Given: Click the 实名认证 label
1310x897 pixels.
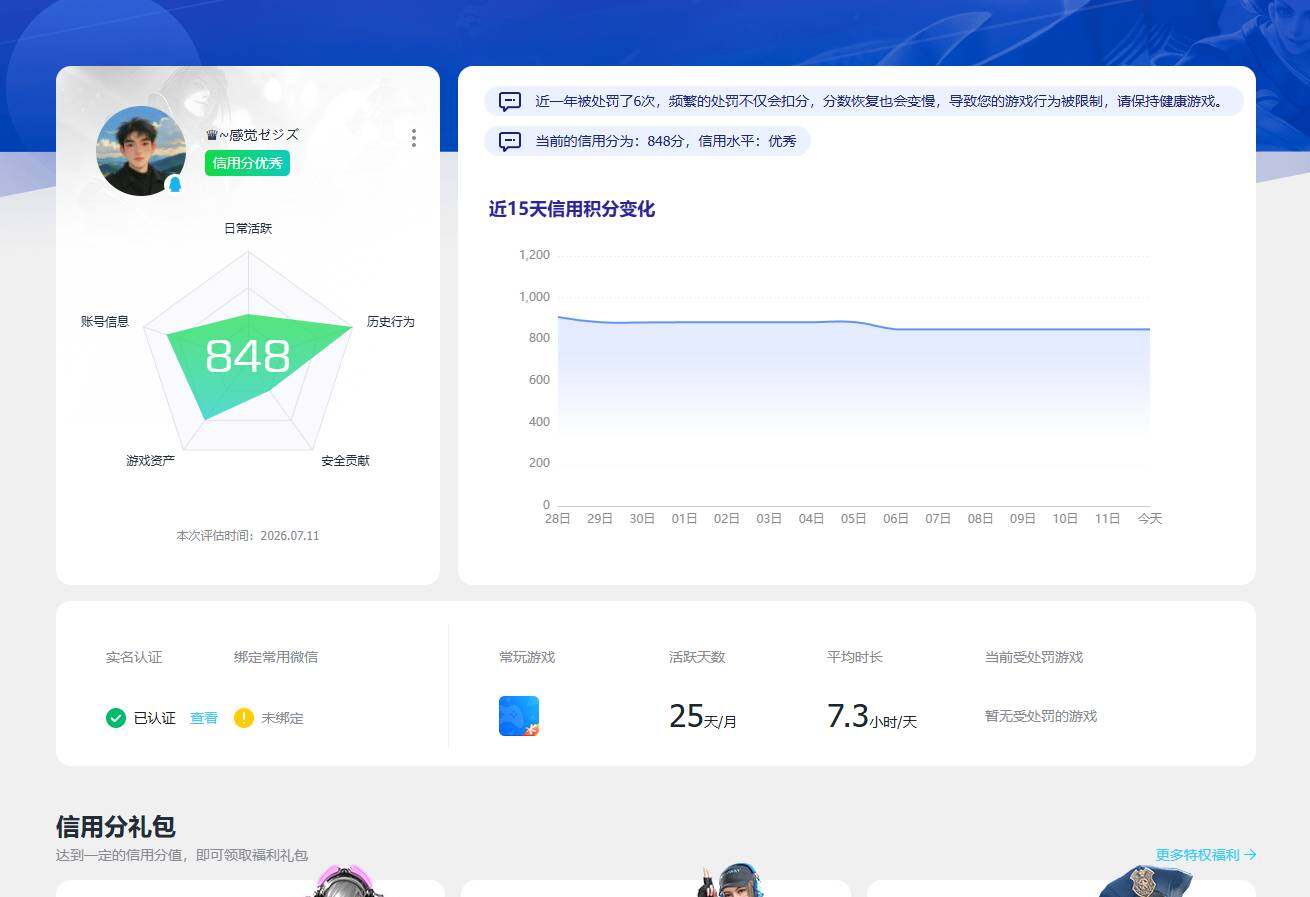Looking at the screenshot, I should click(134, 657).
